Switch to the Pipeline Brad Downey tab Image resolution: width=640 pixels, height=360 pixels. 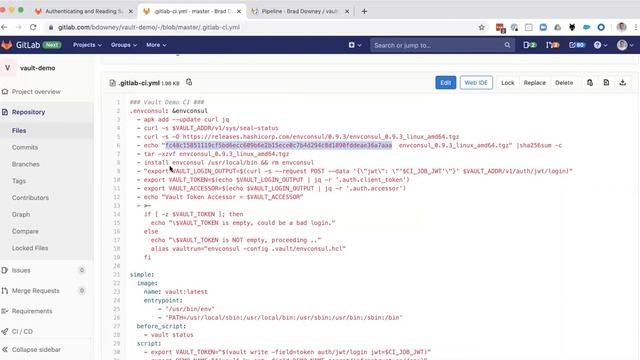click(x=299, y=11)
